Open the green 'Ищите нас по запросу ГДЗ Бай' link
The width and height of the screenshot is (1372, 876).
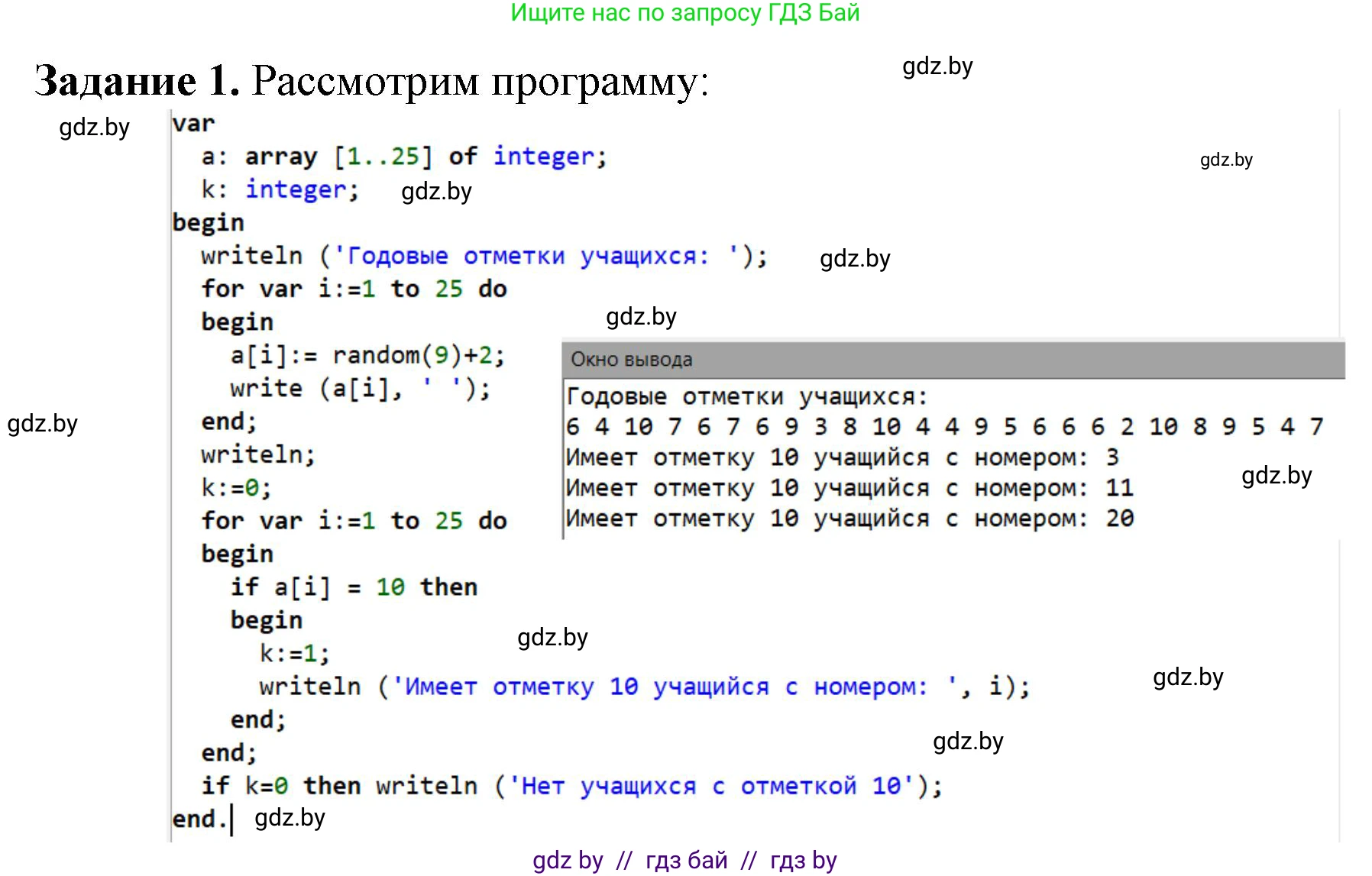point(685,14)
